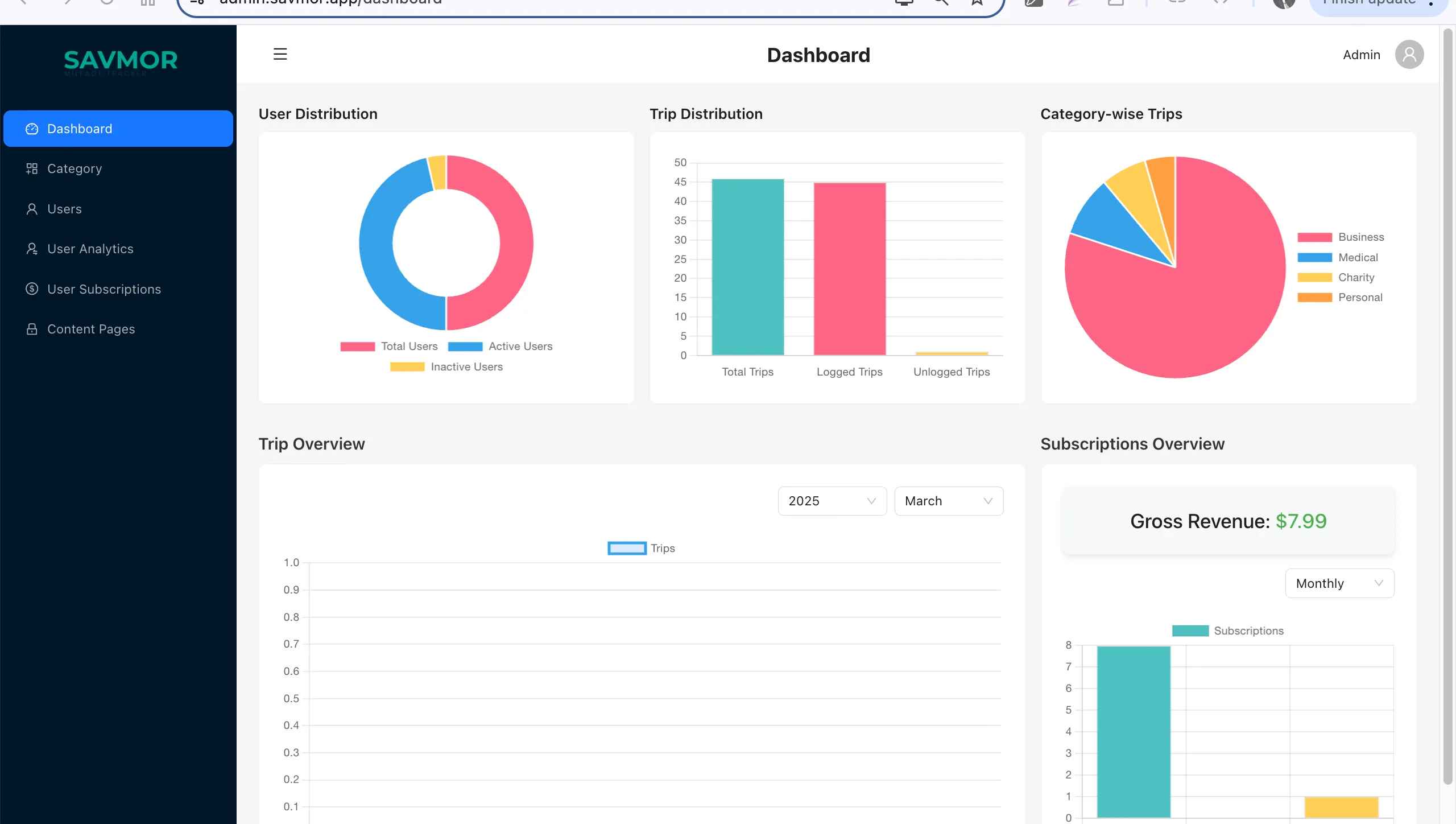This screenshot has width=1456, height=824.
Task: Click the Users person icon
Action: click(x=32, y=209)
